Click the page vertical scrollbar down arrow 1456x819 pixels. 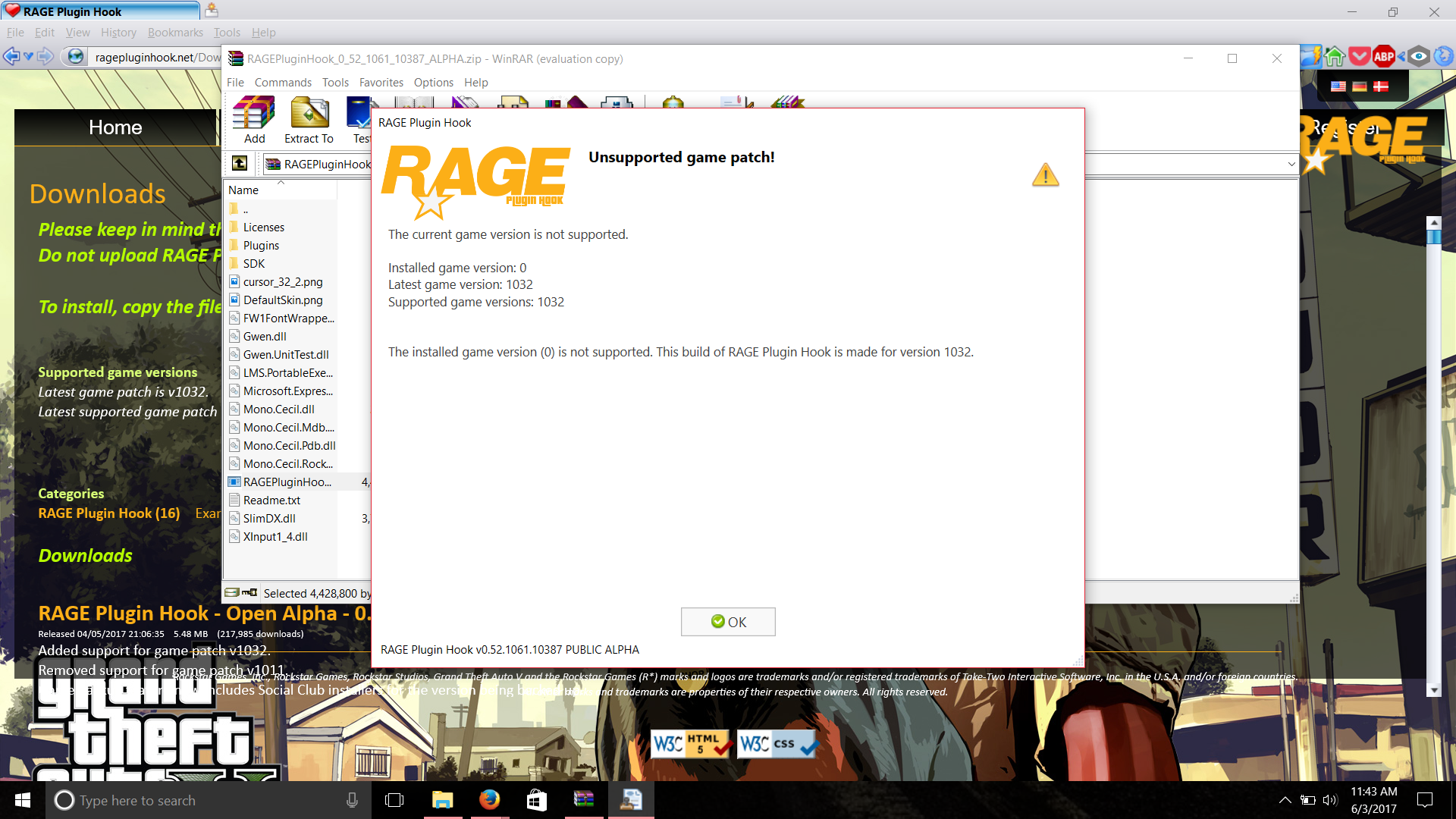click(1433, 690)
